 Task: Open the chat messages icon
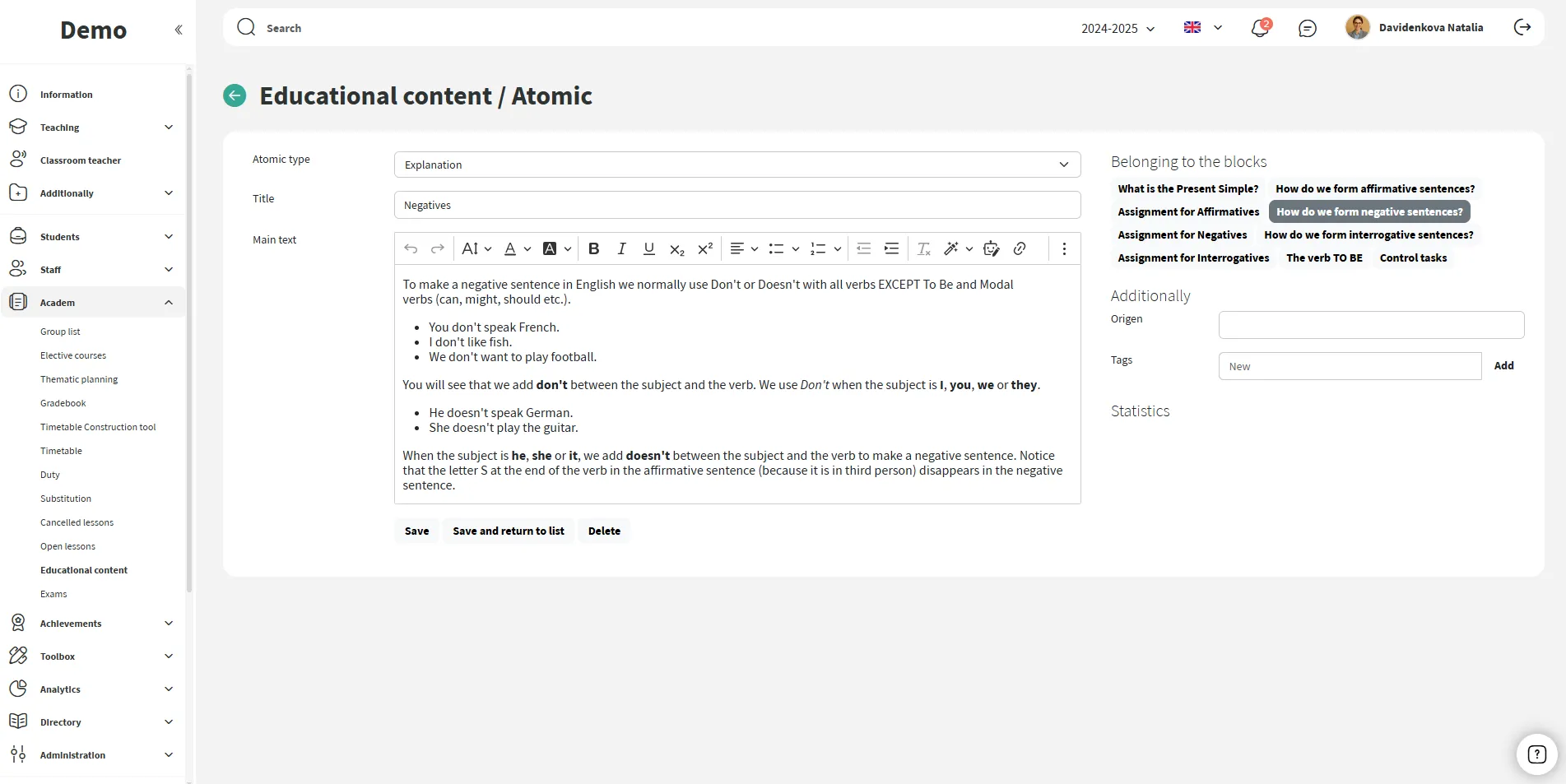[x=1307, y=29]
